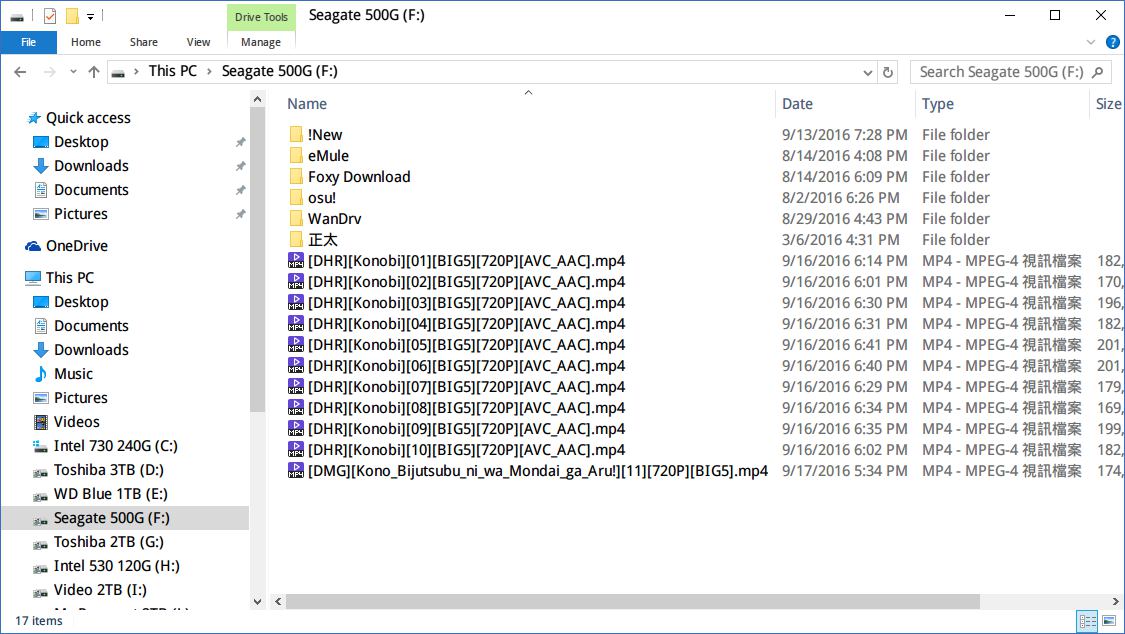
Task: Select This PC in the navigation pane
Action: [x=70, y=278]
